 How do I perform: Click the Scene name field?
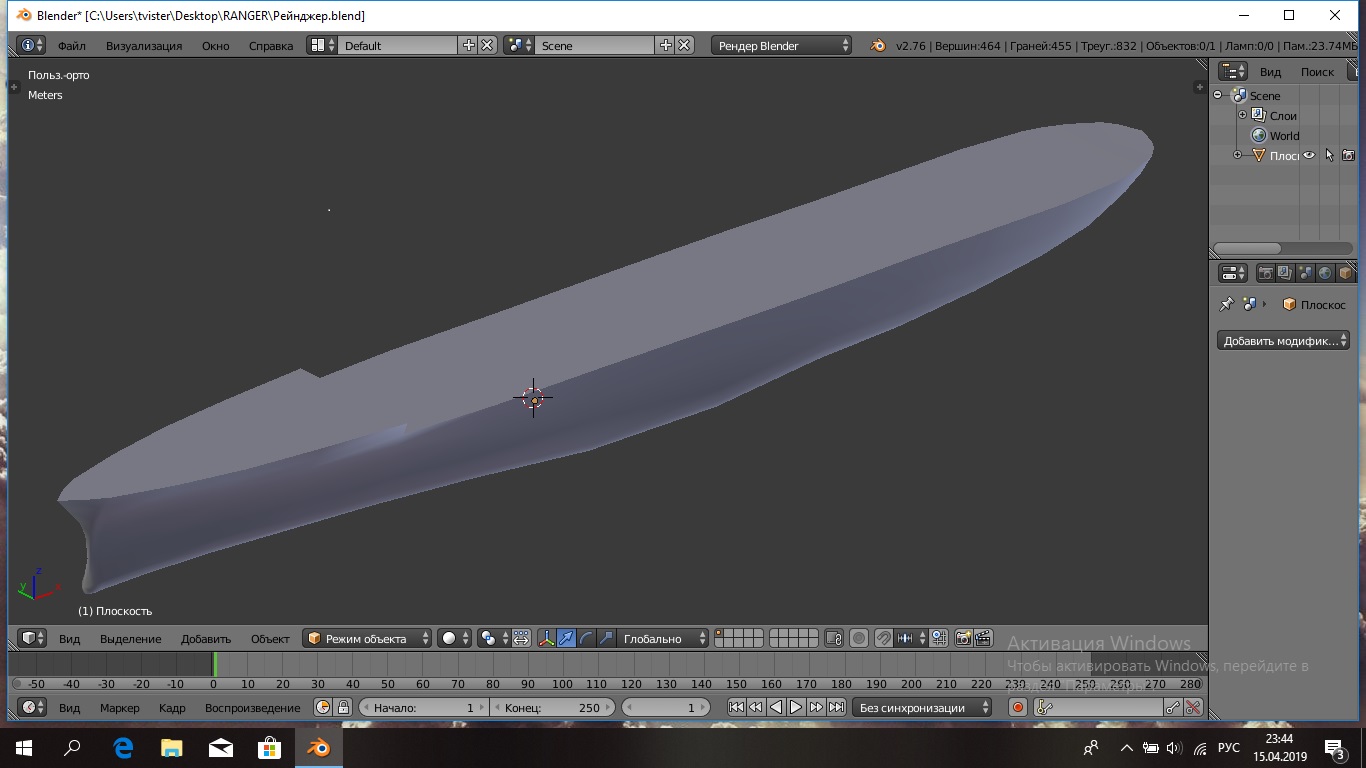coord(595,45)
